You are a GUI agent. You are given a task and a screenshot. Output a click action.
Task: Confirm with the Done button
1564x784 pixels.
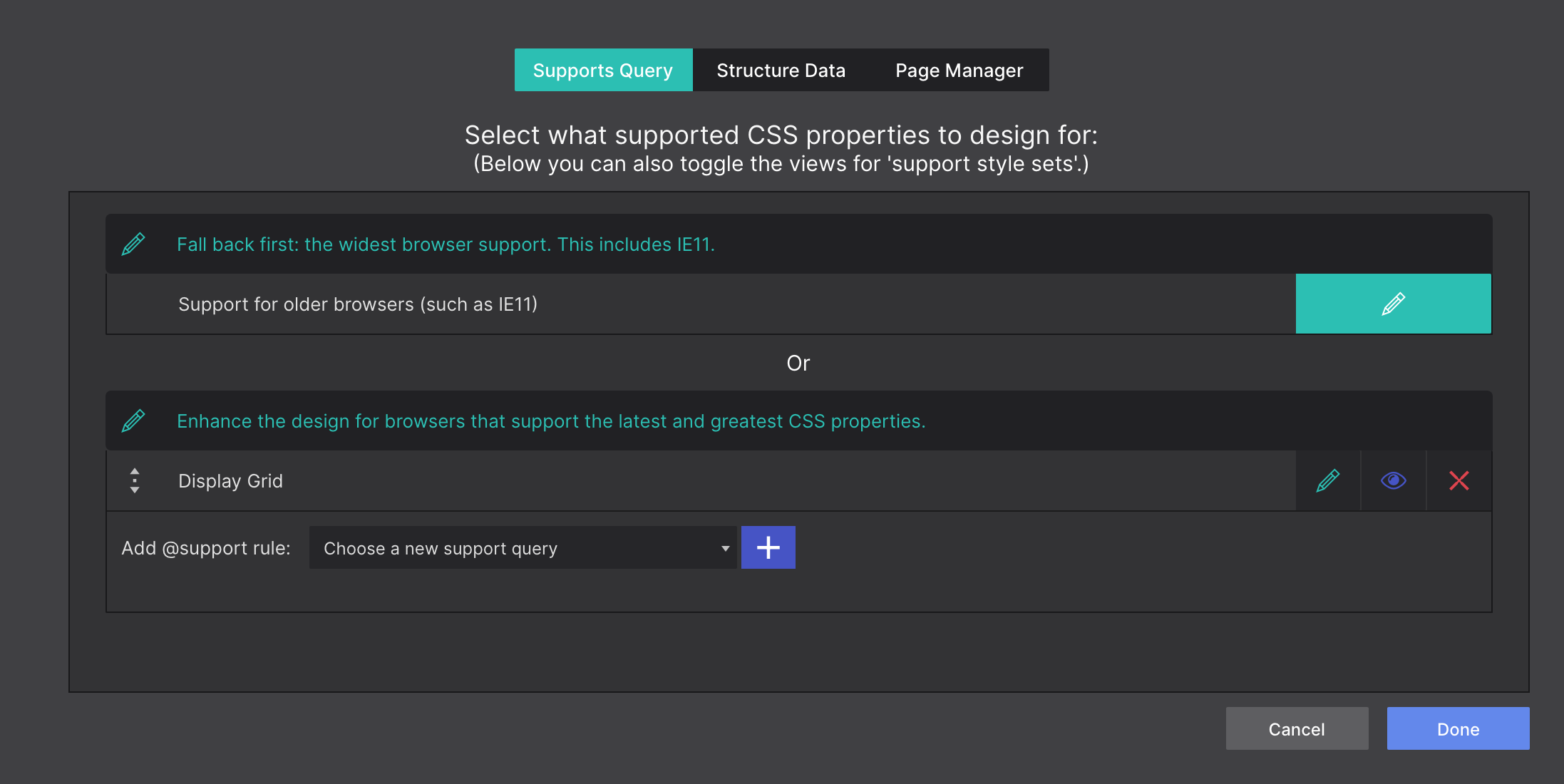pyautogui.click(x=1458, y=728)
